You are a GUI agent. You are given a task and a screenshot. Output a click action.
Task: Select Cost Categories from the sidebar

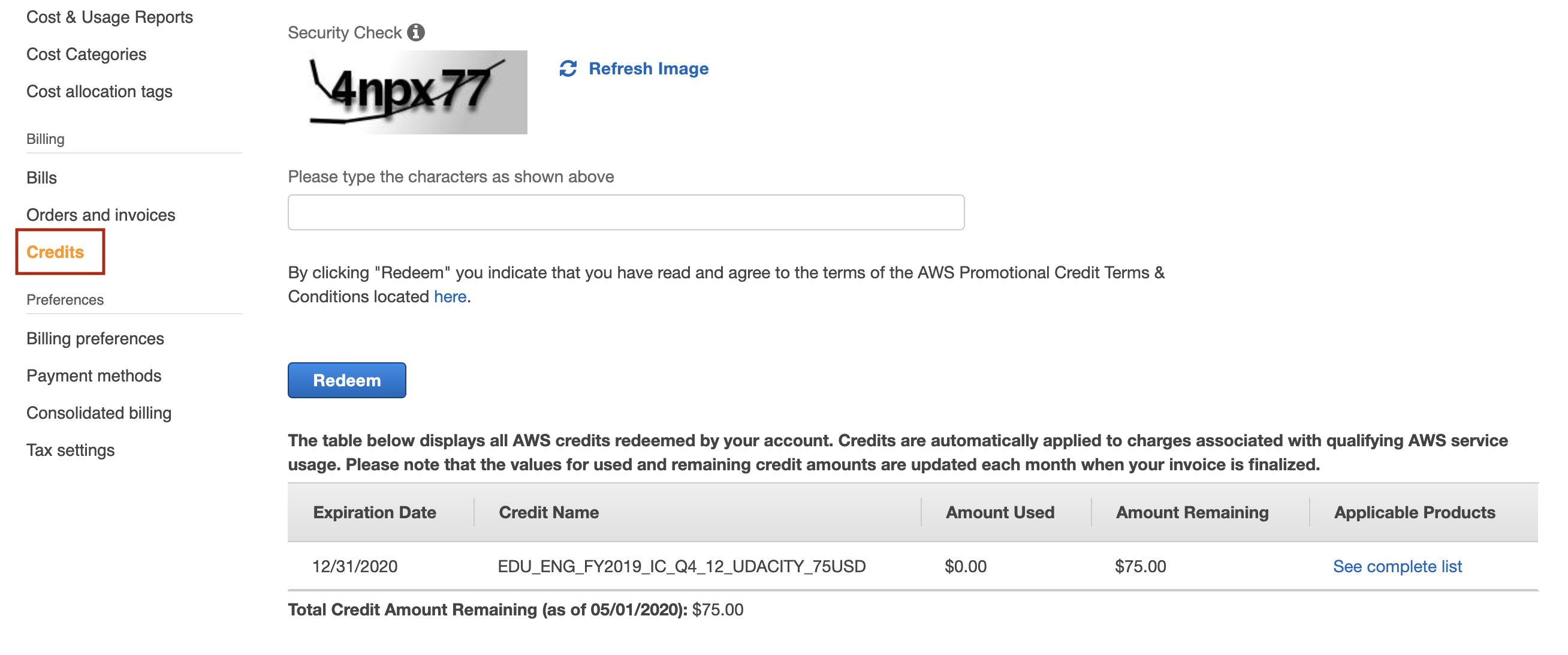pyautogui.click(x=86, y=53)
